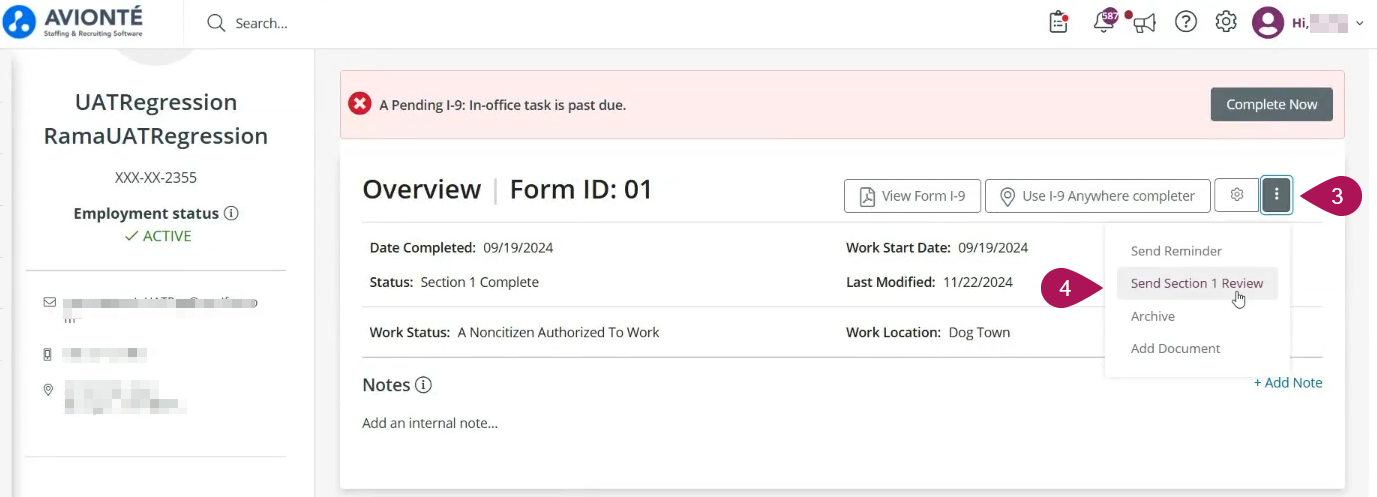The height and width of the screenshot is (497, 1377).
Task: Click Use I-9 Anywhere completer button
Action: point(1097,196)
